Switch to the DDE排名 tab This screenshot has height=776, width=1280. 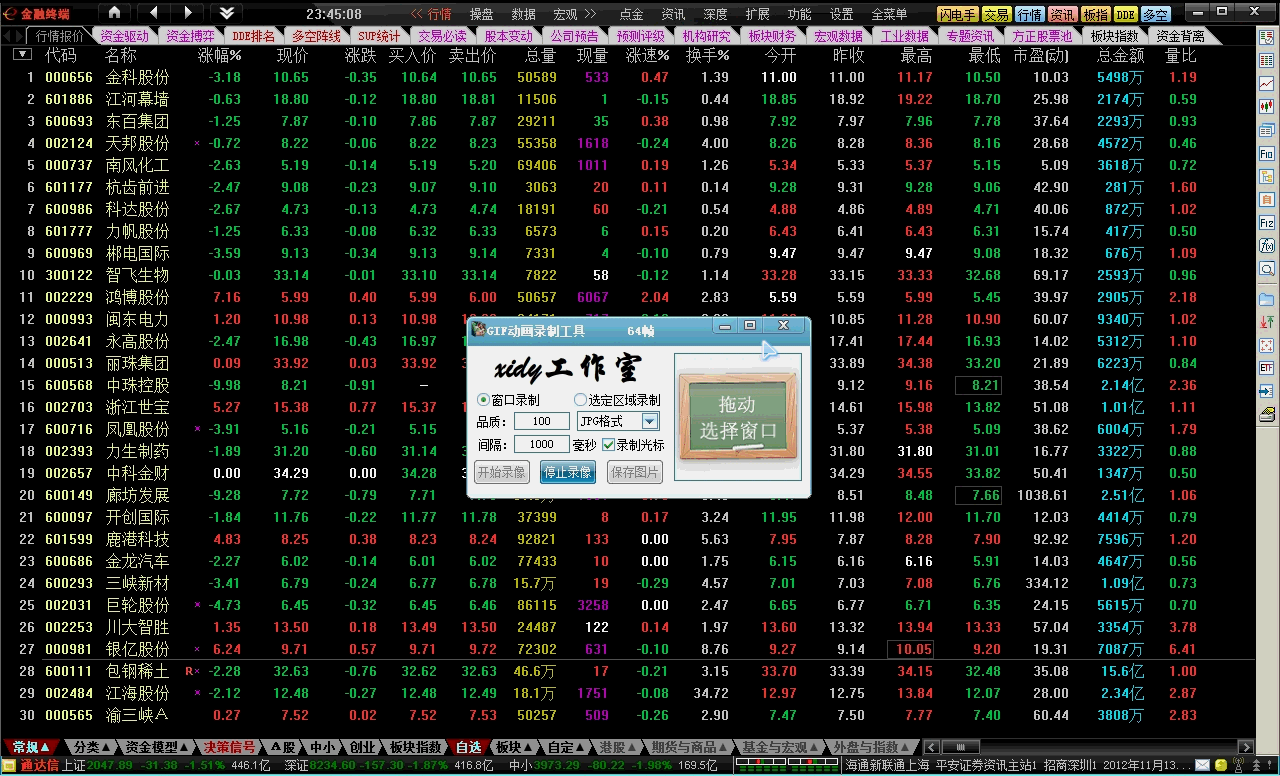coord(253,36)
